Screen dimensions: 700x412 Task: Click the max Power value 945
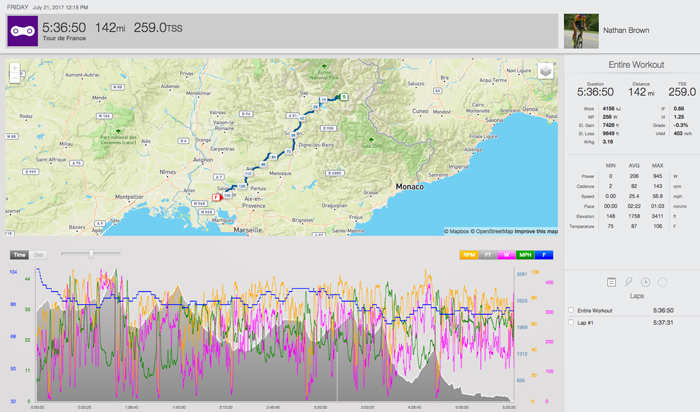pos(657,176)
